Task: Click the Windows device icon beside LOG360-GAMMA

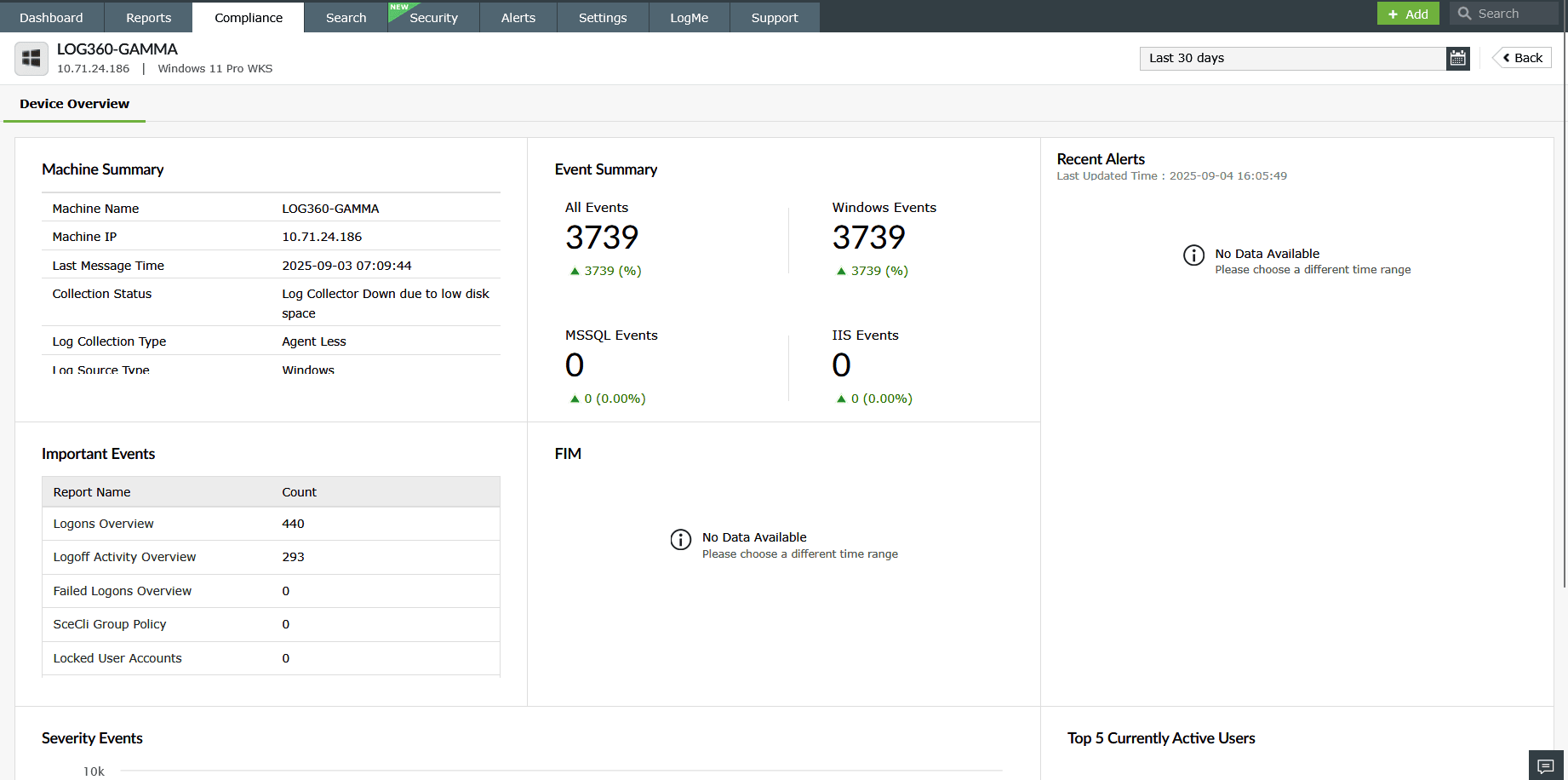Action: click(31, 59)
